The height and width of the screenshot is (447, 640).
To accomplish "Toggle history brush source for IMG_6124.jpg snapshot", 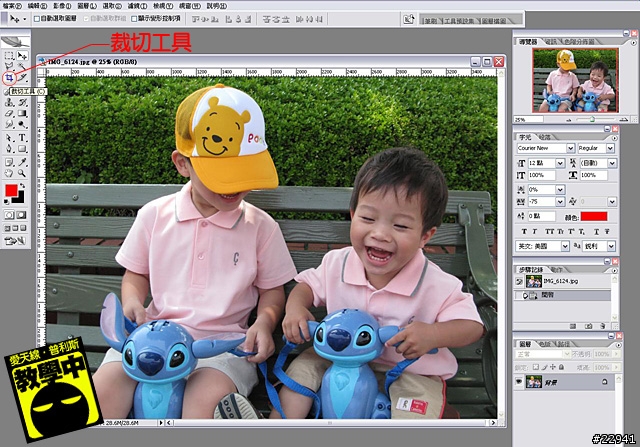I will [519, 281].
